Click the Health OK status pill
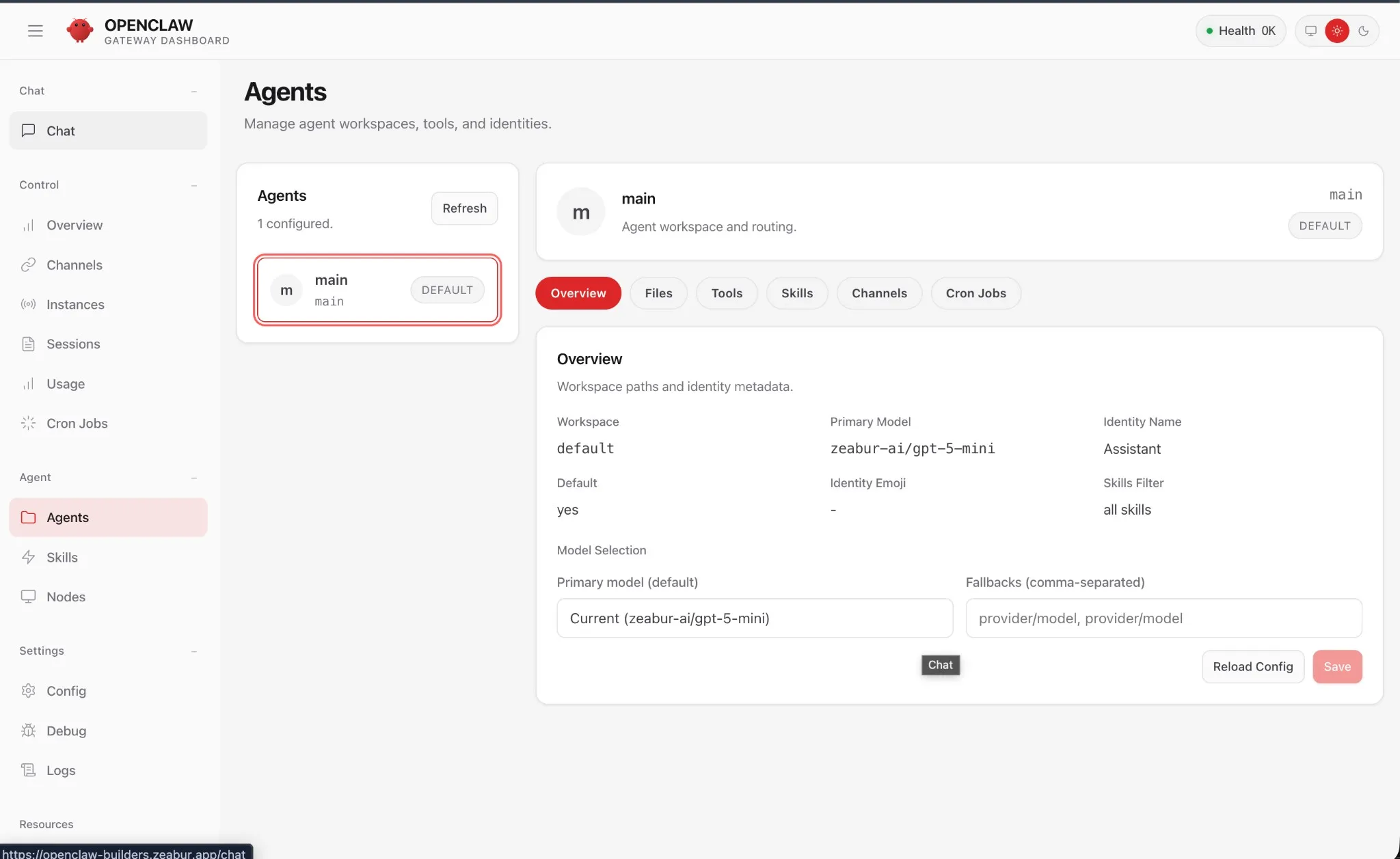 pos(1240,31)
